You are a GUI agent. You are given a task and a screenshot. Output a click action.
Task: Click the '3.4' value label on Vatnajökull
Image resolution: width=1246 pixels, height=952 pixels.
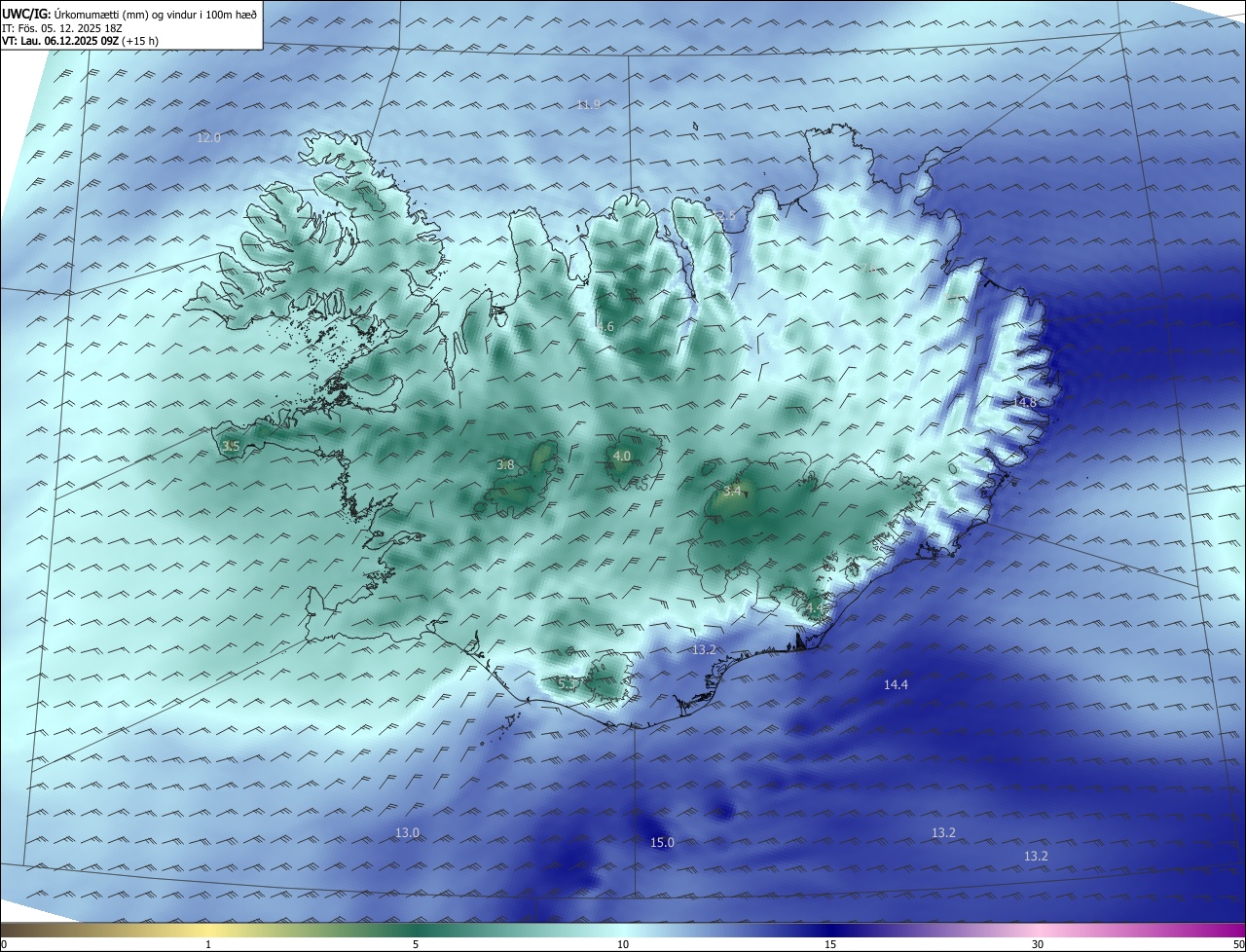coord(732,491)
